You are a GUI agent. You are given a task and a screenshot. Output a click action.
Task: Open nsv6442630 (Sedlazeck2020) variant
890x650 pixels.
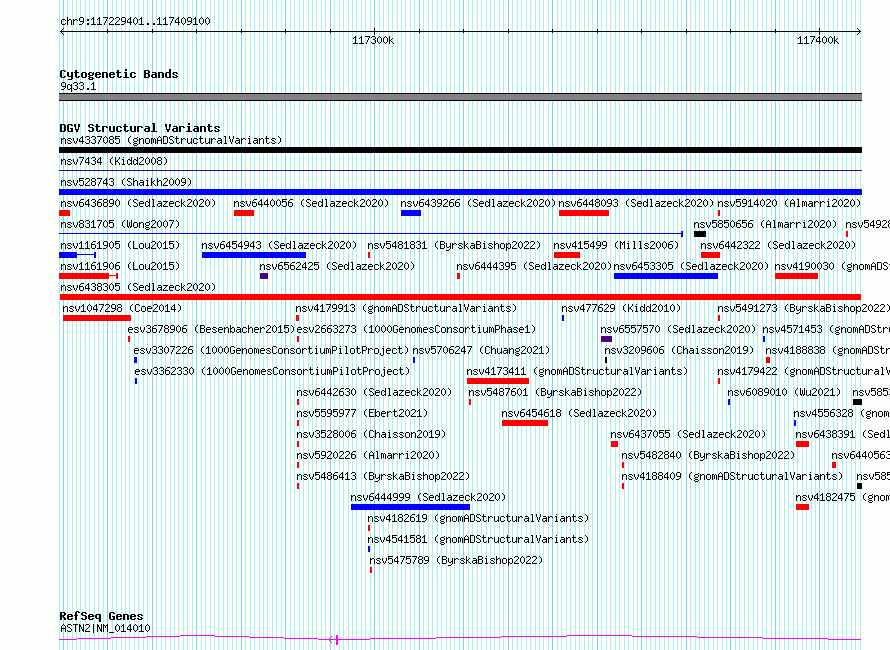pyautogui.click(x=374, y=392)
